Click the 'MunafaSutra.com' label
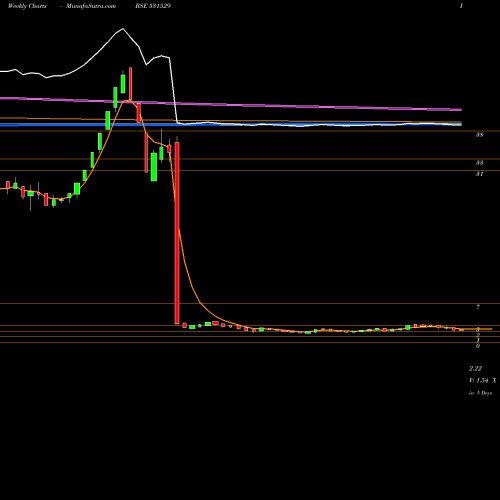The height and width of the screenshot is (500, 500). tap(91, 6)
